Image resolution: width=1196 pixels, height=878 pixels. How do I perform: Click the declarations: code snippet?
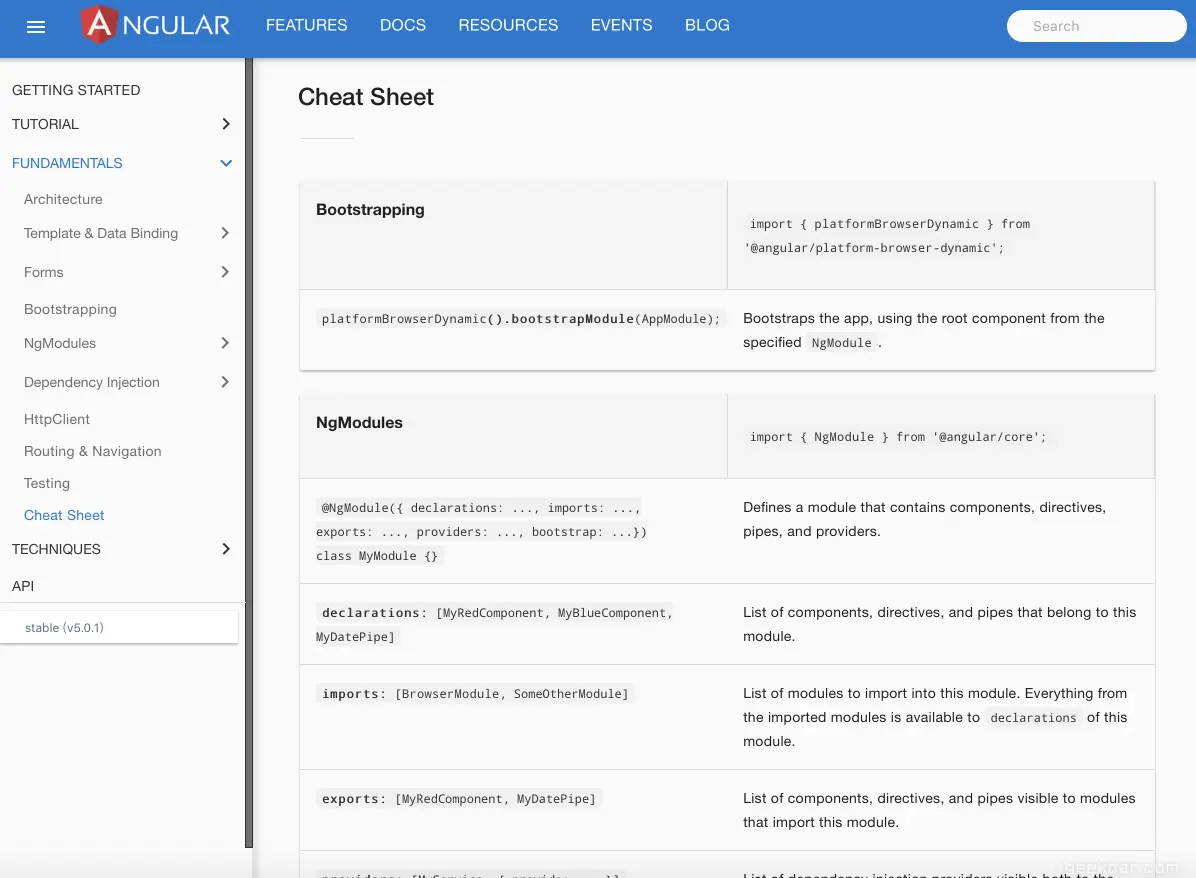pos(494,625)
